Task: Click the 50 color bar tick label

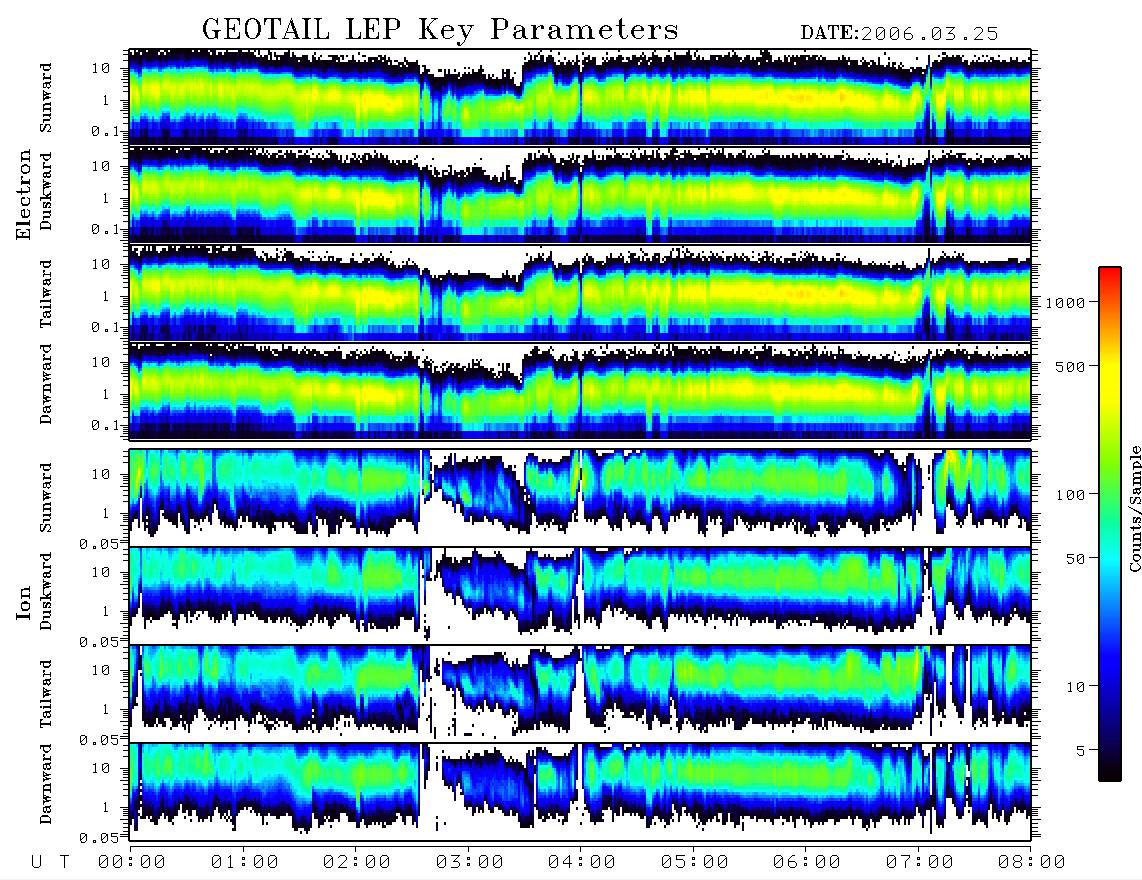Action: [1076, 559]
